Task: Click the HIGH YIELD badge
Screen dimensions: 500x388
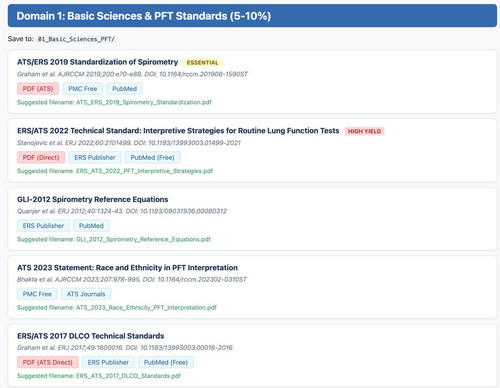Action: click(364, 131)
